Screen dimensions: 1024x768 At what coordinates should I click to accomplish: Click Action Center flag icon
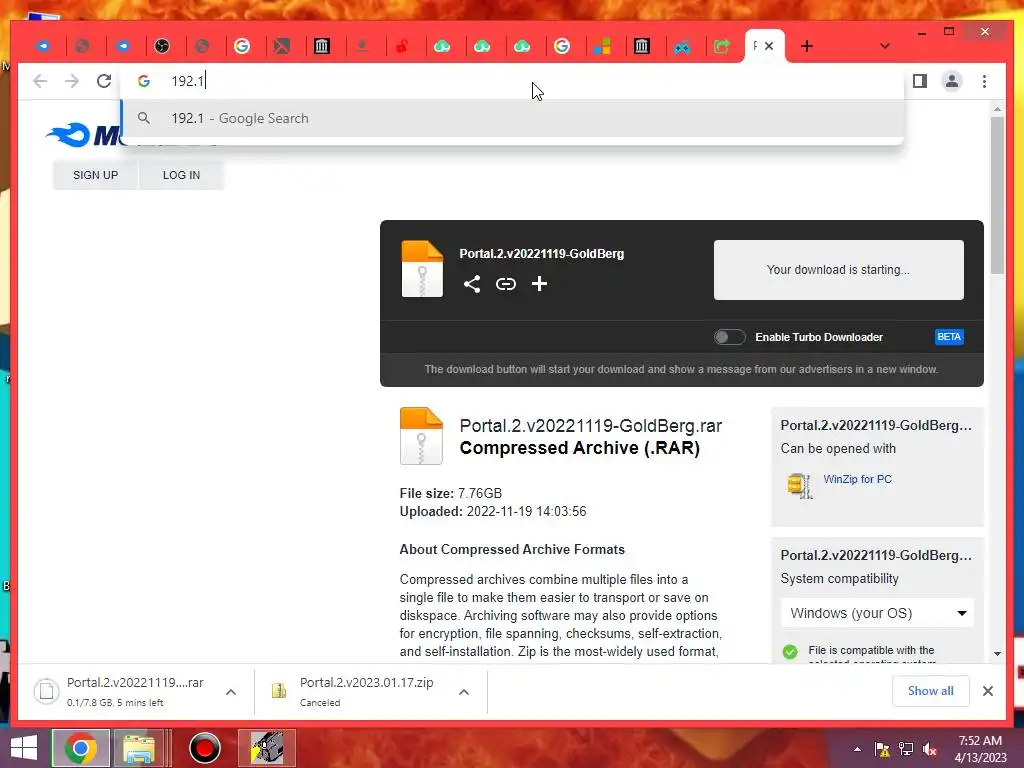(882, 750)
